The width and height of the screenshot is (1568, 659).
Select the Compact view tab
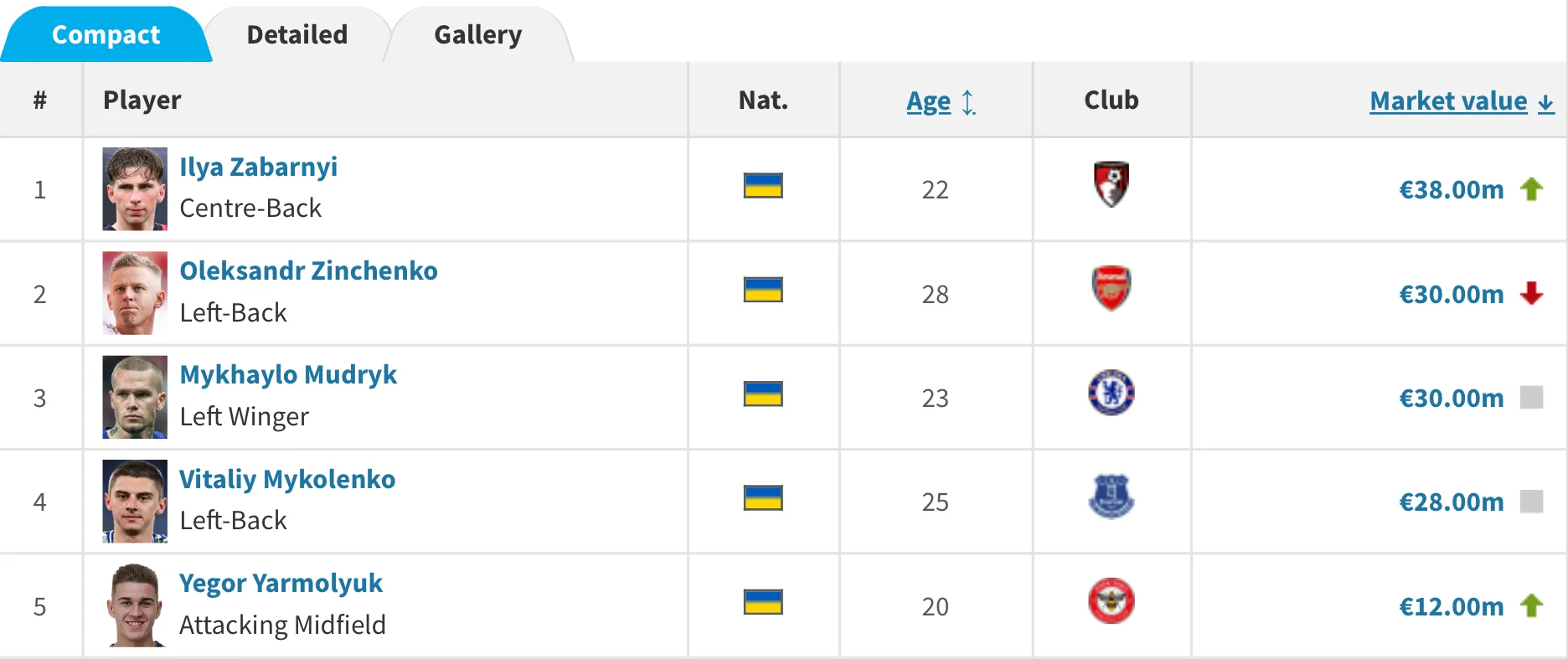click(106, 34)
